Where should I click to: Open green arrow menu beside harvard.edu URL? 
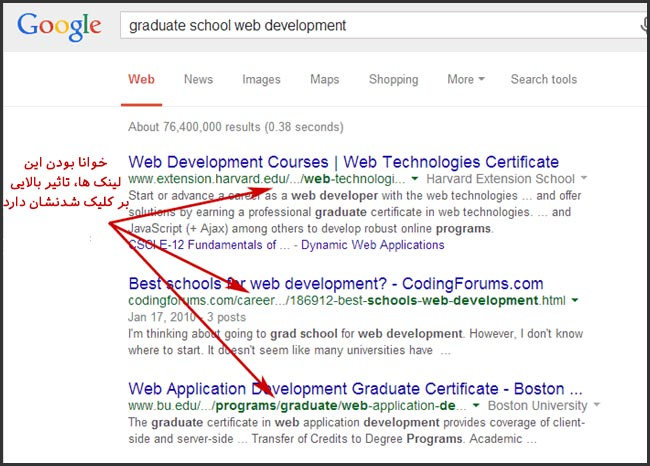click(414, 179)
